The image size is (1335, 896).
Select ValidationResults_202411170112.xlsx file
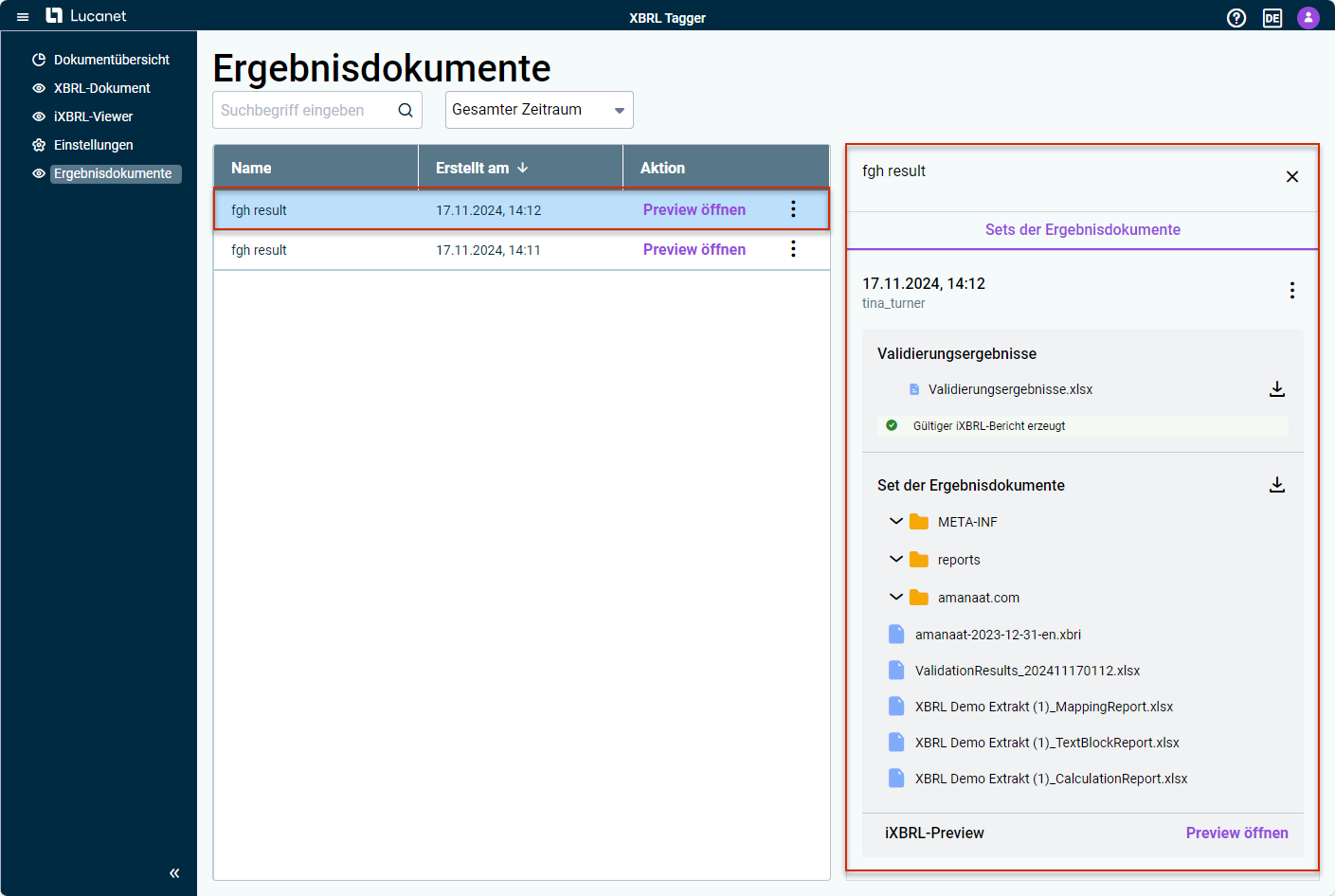[x=1027, y=671]
